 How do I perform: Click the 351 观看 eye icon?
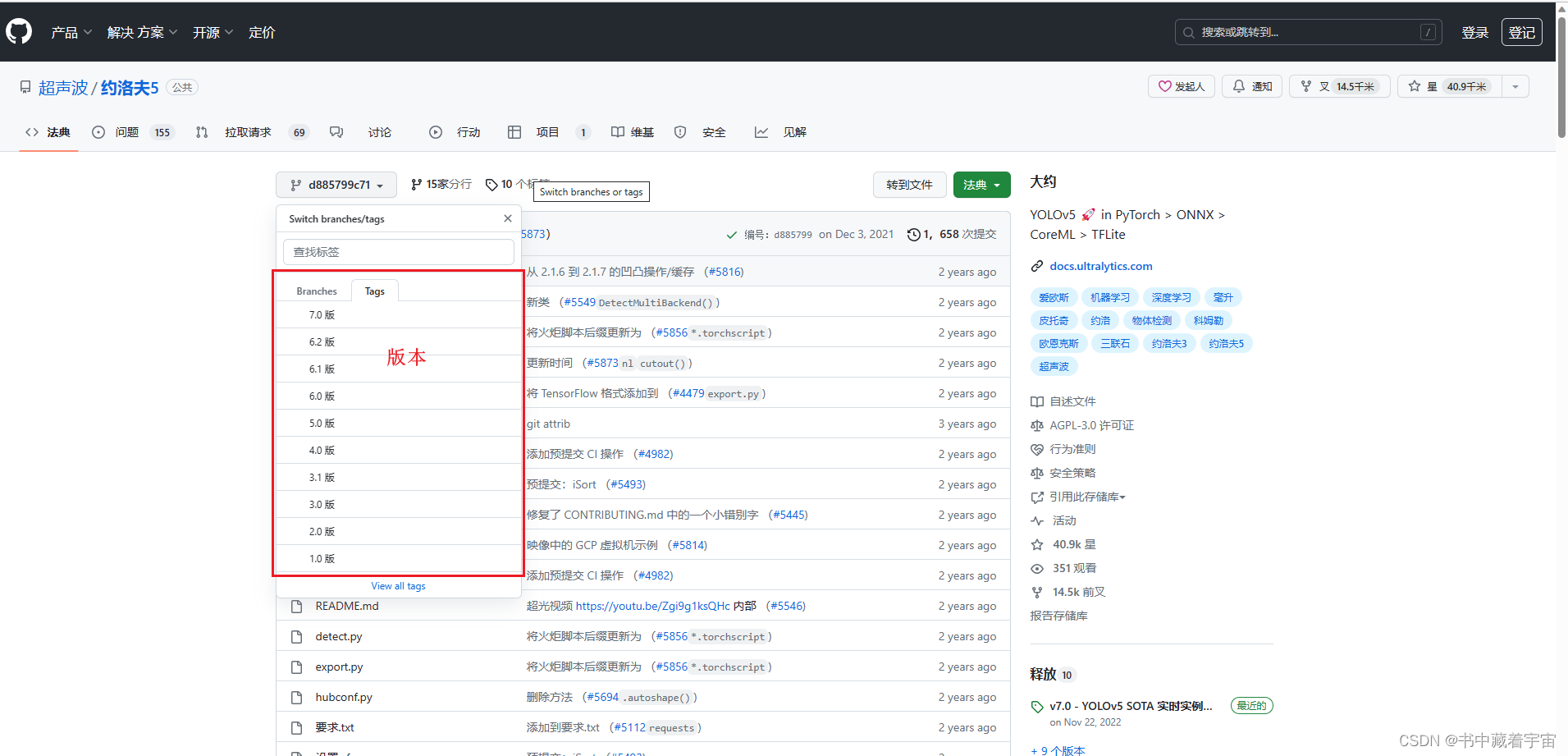[1037, 569]
